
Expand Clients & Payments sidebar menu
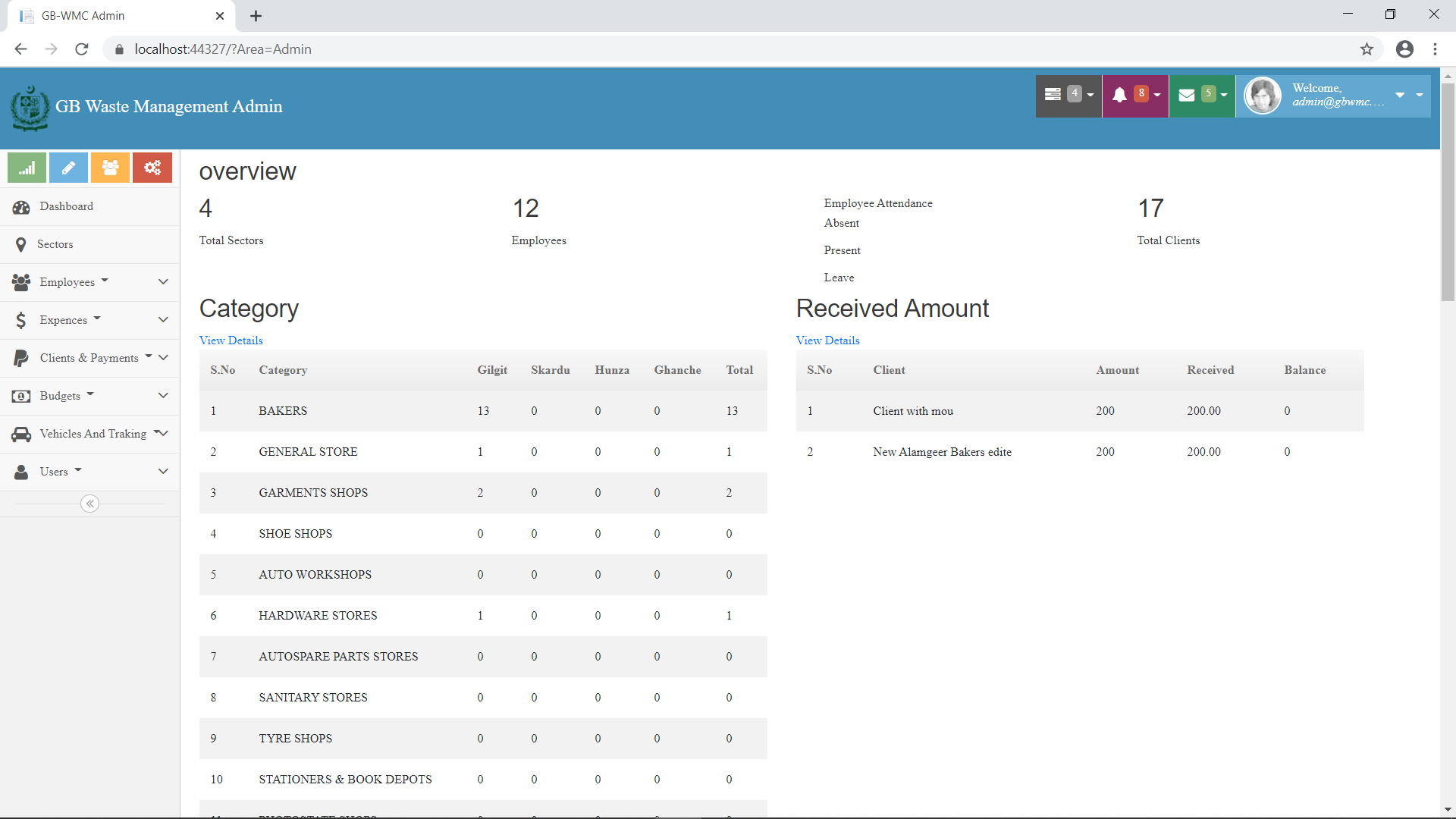pos(89,358)
